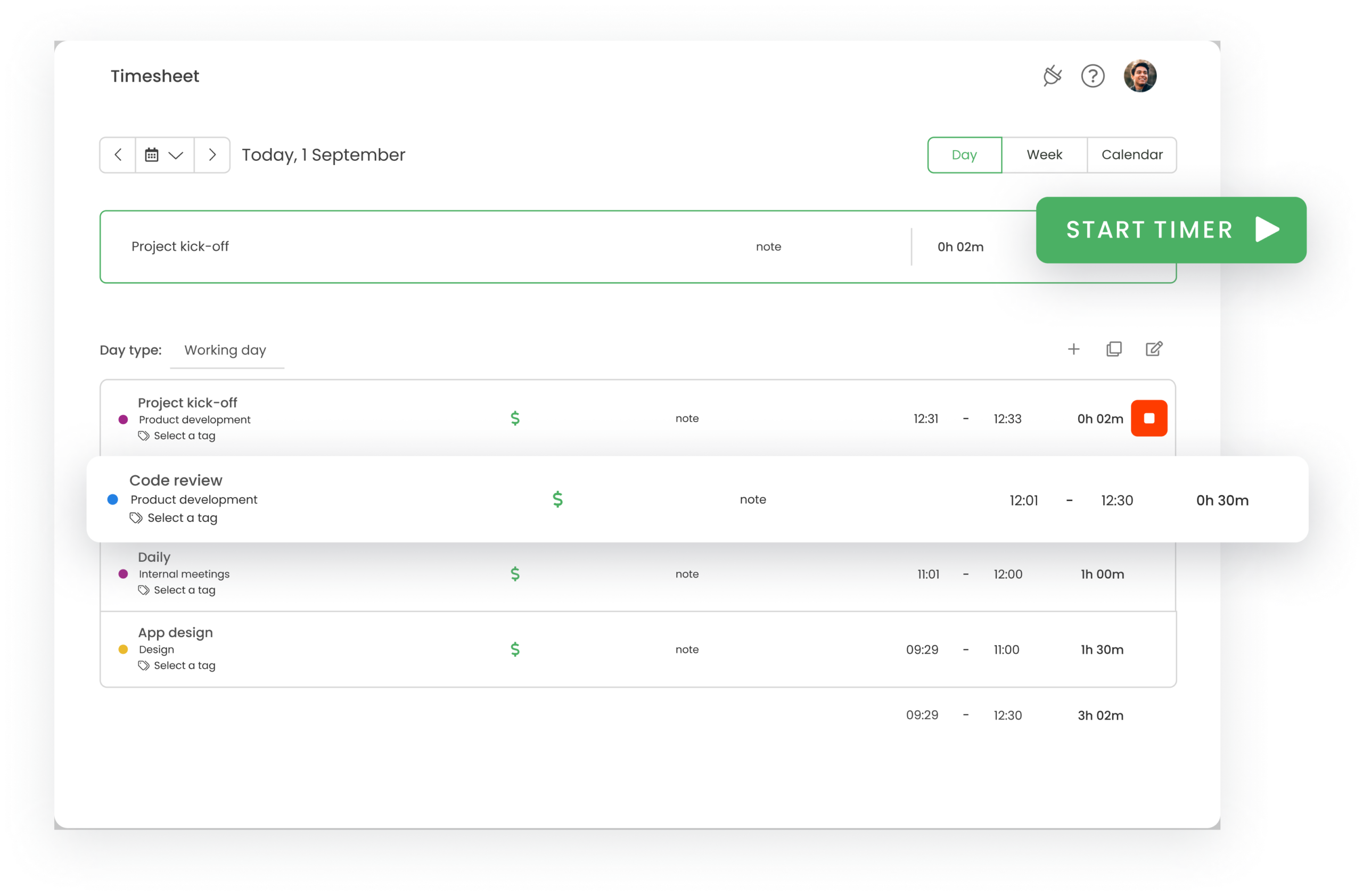The height and width of the screenshot is (896, 1363).
Task: Stop the running Project kick-off timer
Action: tap(1149, 418)
